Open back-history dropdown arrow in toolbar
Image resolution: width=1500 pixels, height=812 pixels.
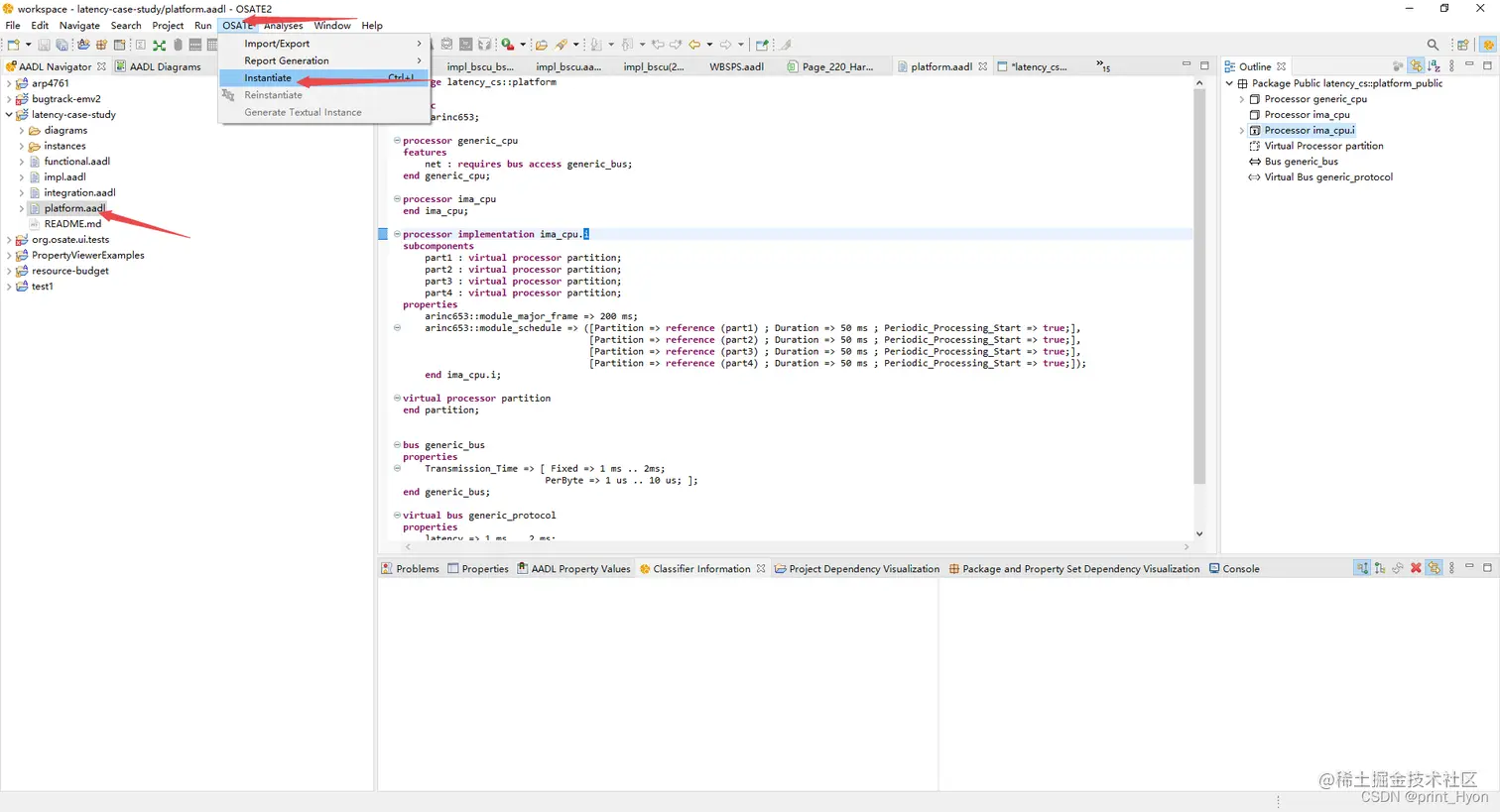pos(709,45)
